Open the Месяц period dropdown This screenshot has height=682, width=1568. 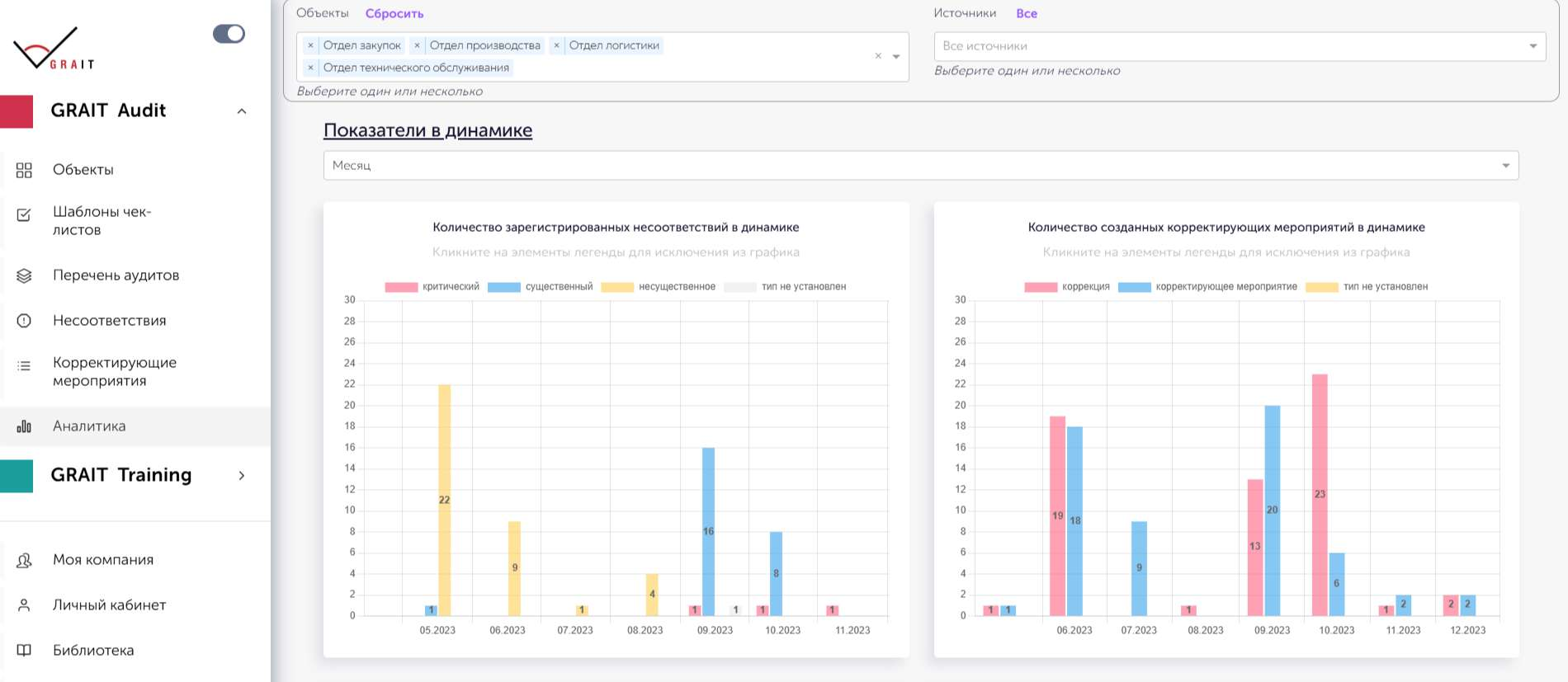coord(920,166)
